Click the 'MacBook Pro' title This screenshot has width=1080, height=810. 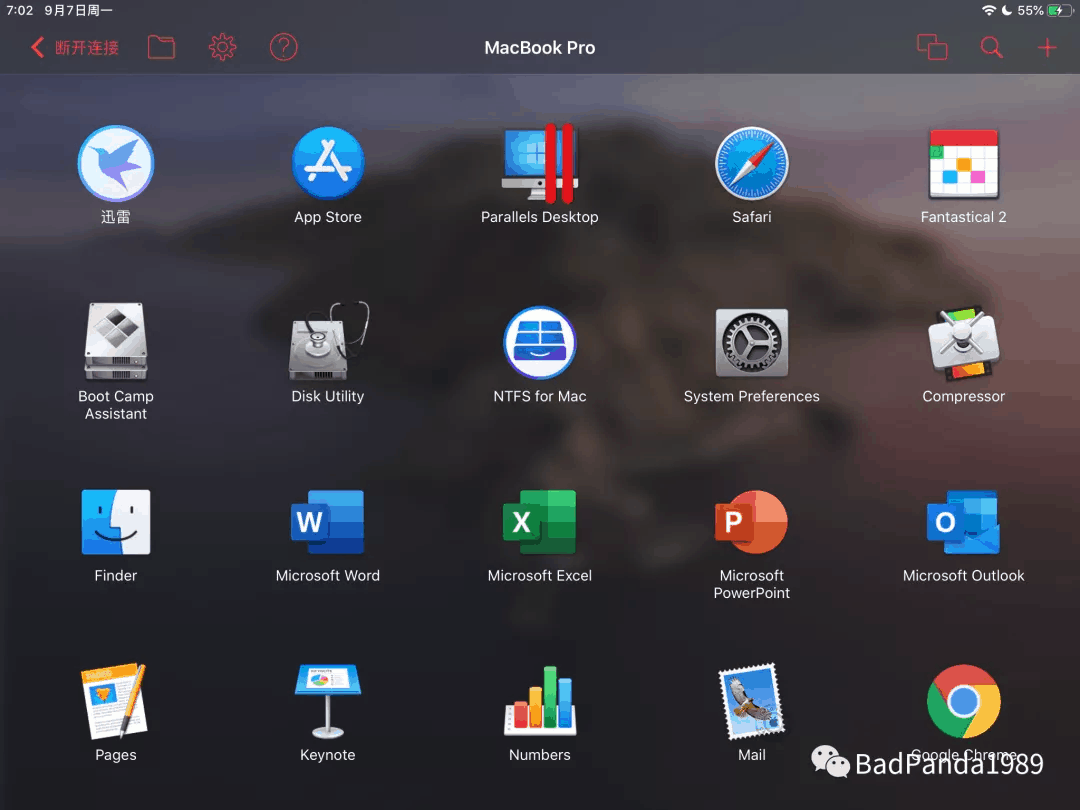pos(540,48)
